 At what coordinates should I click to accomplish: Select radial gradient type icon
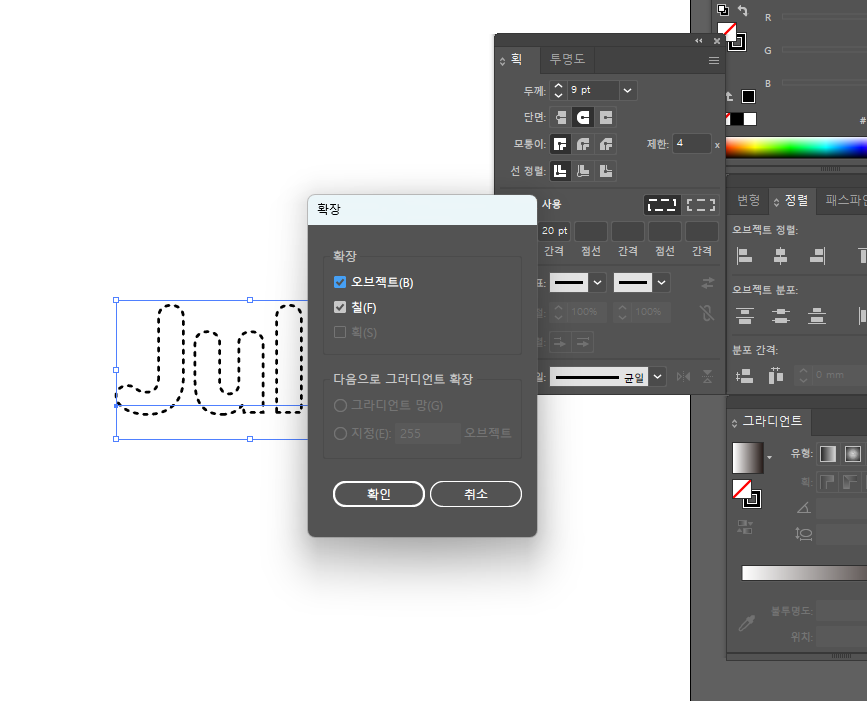(x=853, y=454)
